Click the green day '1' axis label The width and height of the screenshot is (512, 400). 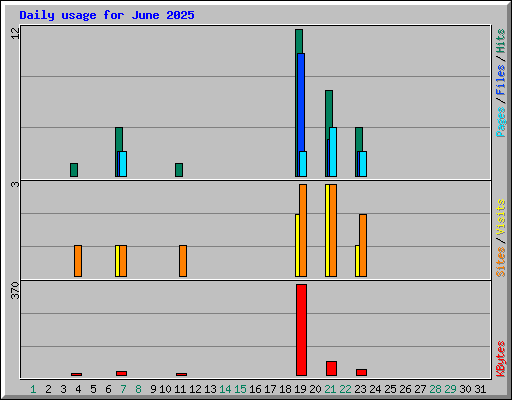33,389
